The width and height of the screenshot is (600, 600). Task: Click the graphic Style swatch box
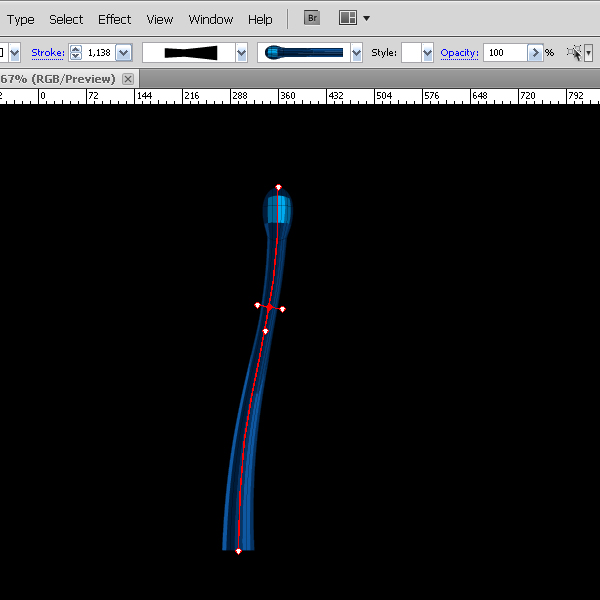pyautogui.click(x=411, y=53)
